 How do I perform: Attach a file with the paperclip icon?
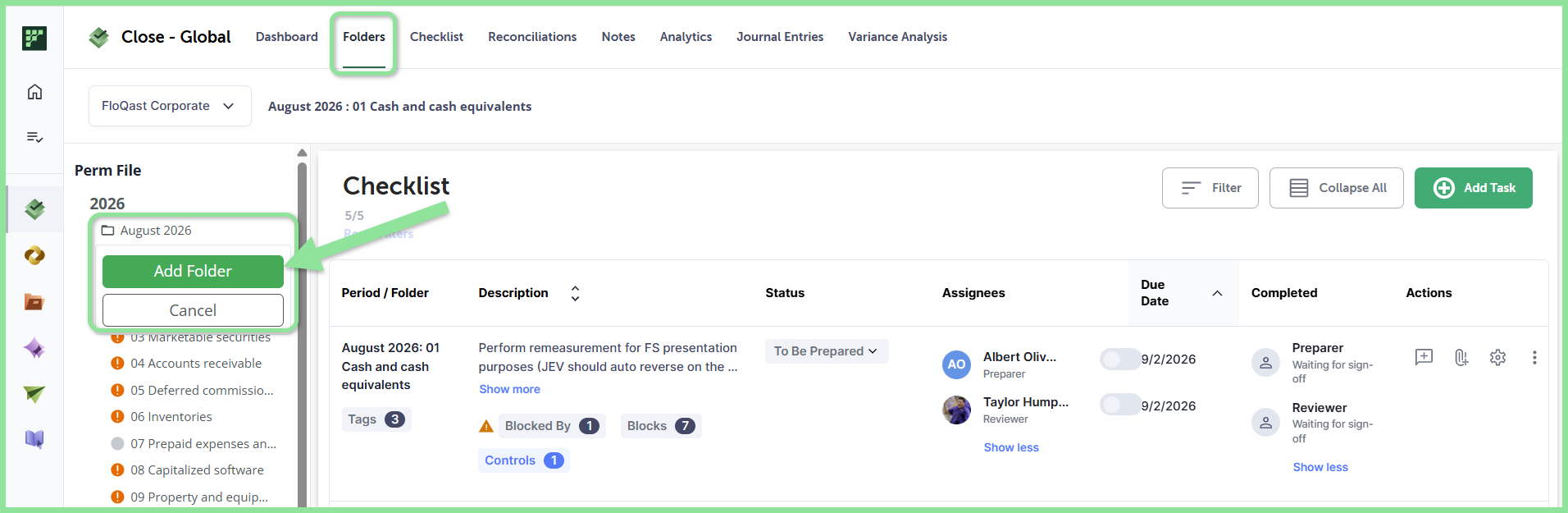tap(1461, 357)
